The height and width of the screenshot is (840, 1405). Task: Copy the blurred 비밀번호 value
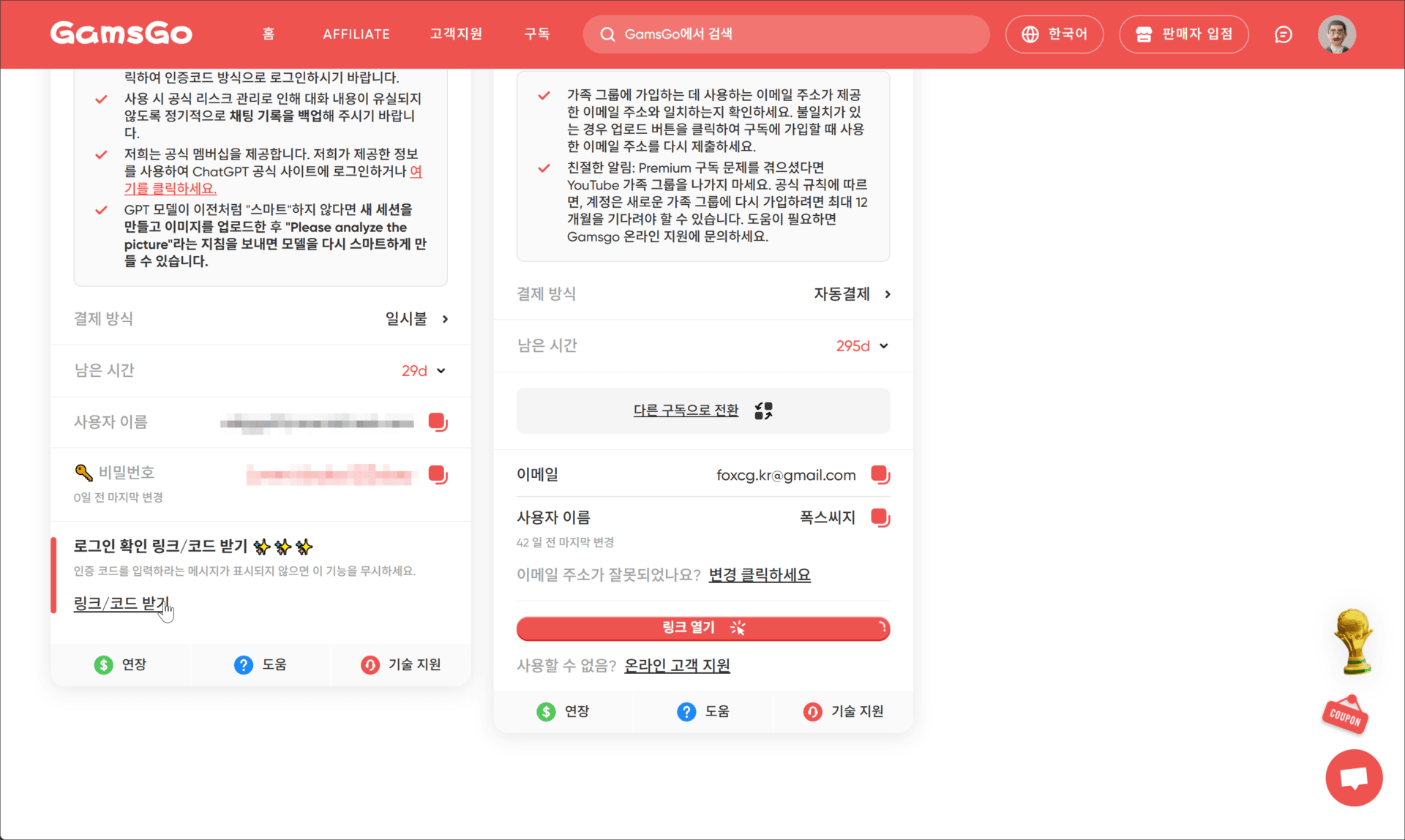coord(438,475)
